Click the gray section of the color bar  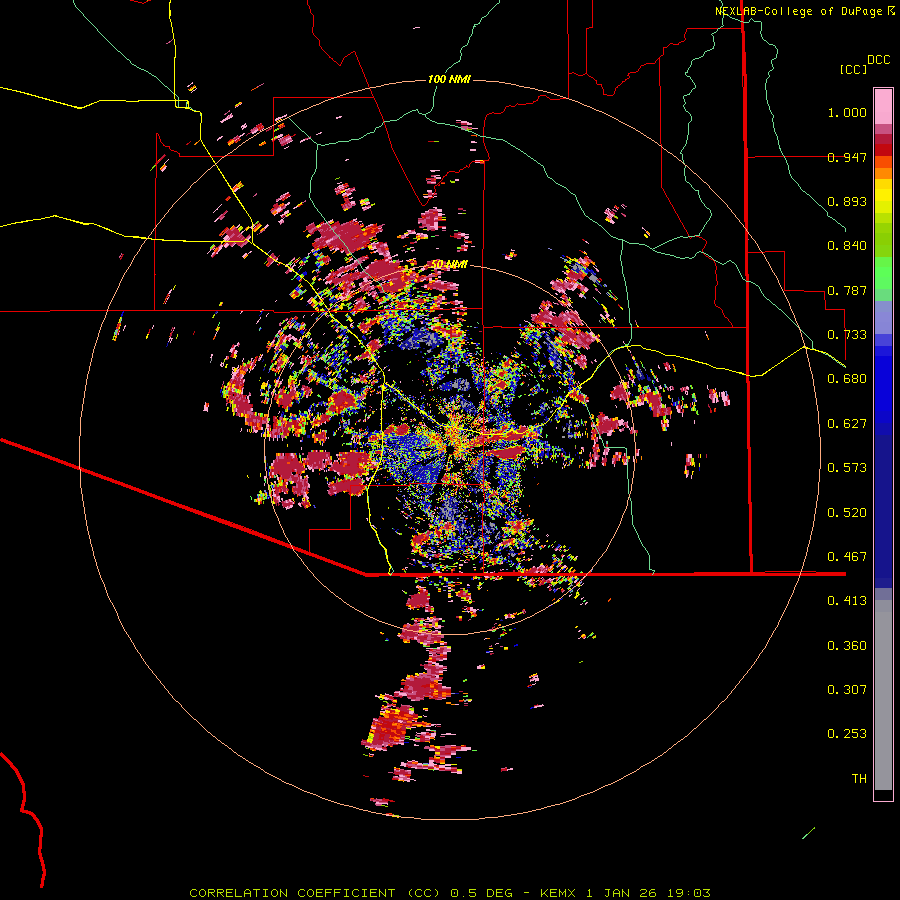[x=883, y=695]
